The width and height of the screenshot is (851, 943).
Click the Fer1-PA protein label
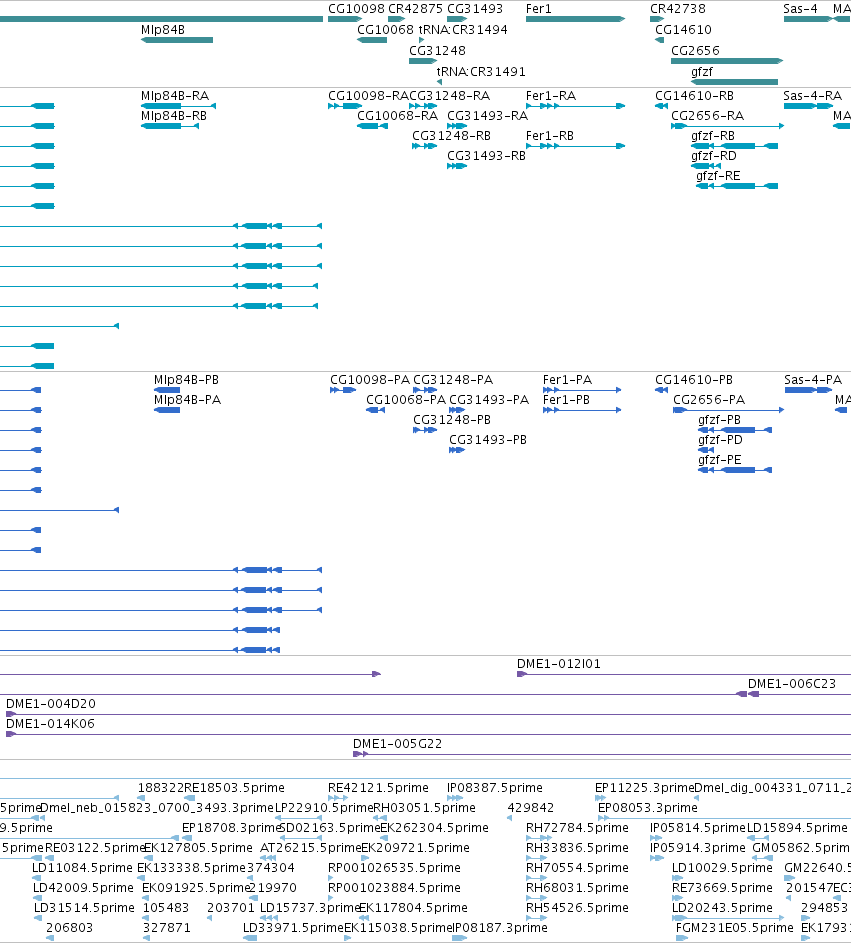tap(567, 380)
